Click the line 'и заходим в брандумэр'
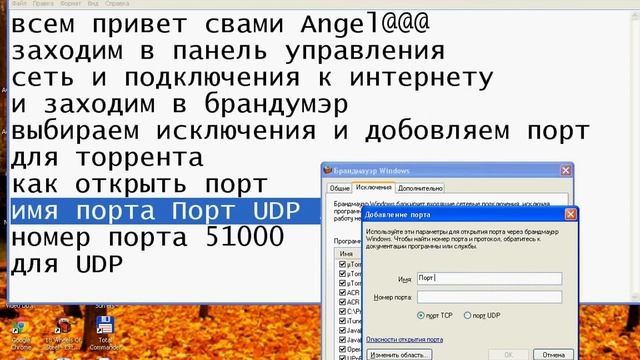The image size is (640, 360). (x=180, y=104)
